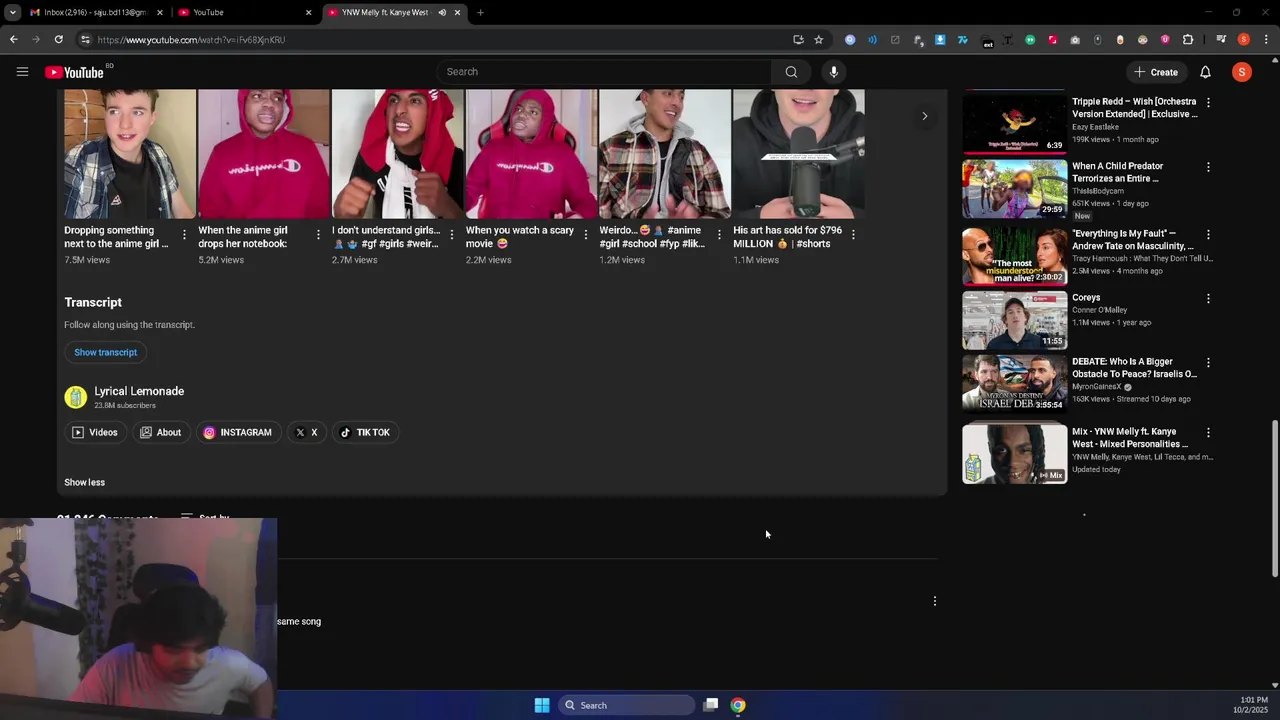Click the Create button
The image size is (1280, 720).
(1156, 72)
